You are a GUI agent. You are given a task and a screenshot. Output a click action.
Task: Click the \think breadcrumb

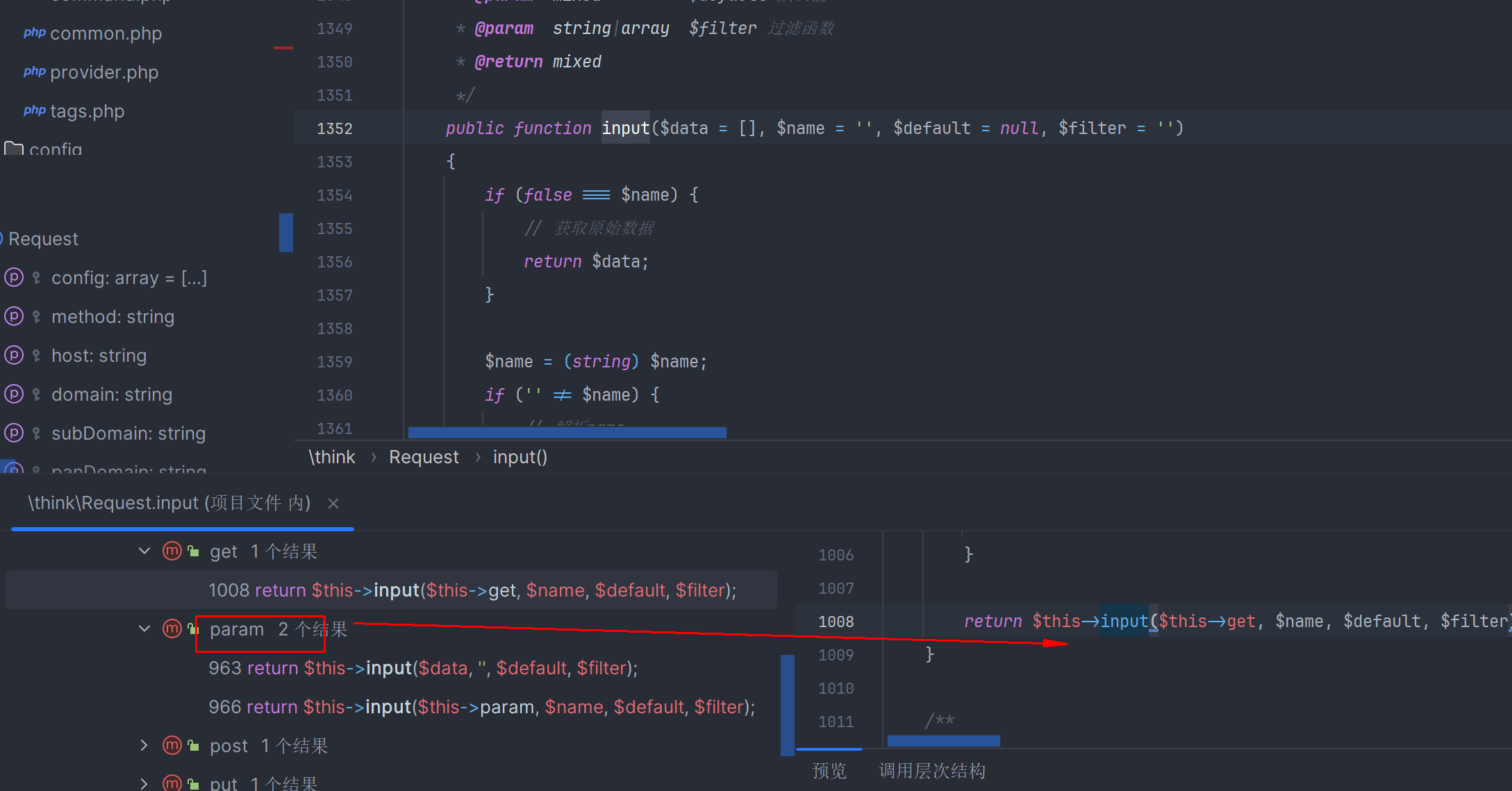click(332, 457)
